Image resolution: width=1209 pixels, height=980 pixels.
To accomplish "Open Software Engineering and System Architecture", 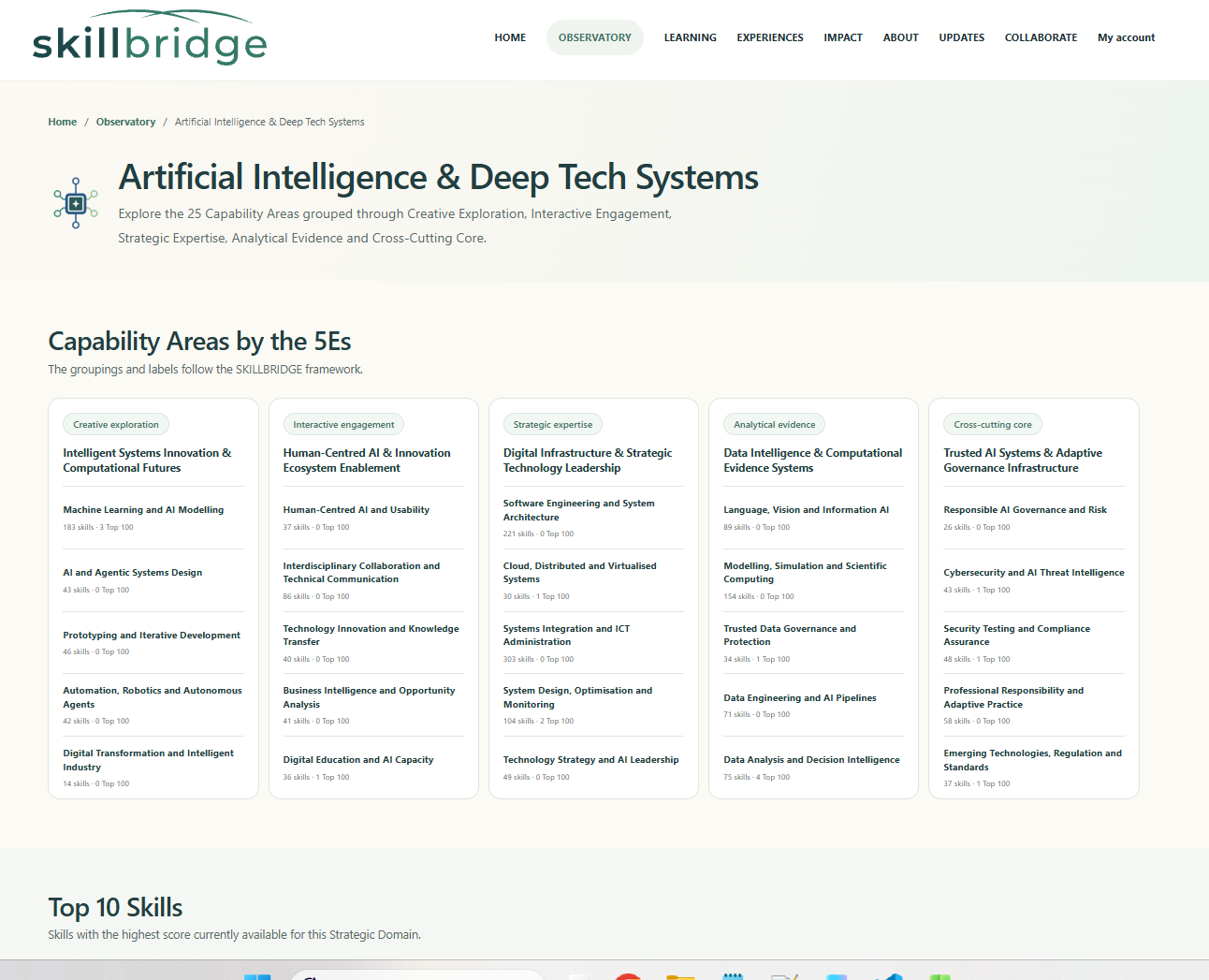I will click(579, 510).
